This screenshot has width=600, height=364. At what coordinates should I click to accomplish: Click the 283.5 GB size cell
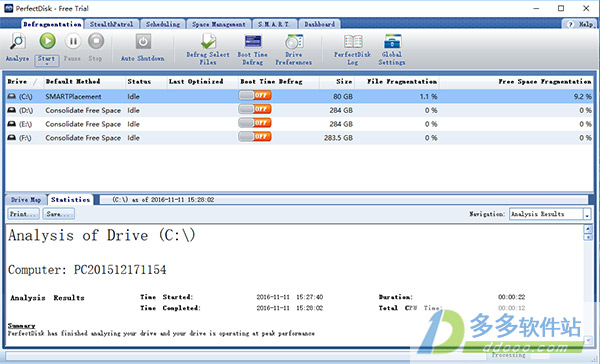tap(338, 138)
